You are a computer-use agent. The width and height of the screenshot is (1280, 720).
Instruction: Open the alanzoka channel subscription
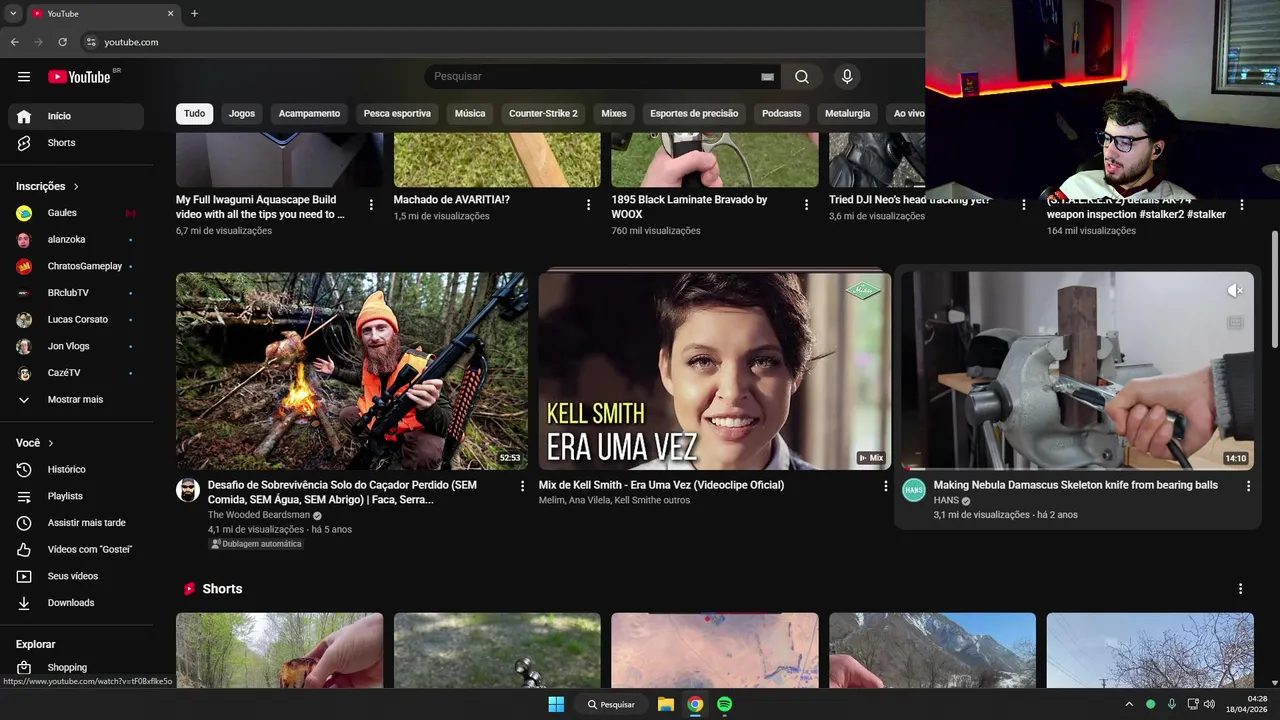[76, 240]
